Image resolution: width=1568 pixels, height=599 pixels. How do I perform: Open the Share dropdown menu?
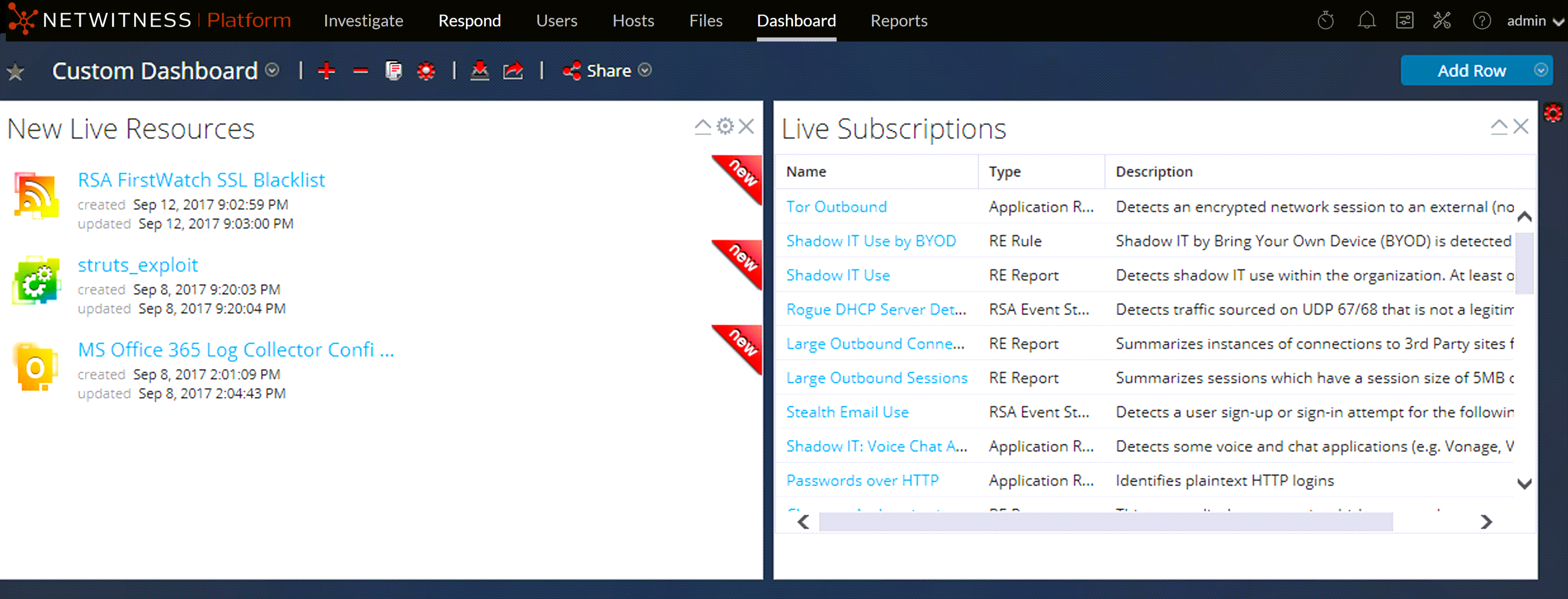tap(644, 71)
